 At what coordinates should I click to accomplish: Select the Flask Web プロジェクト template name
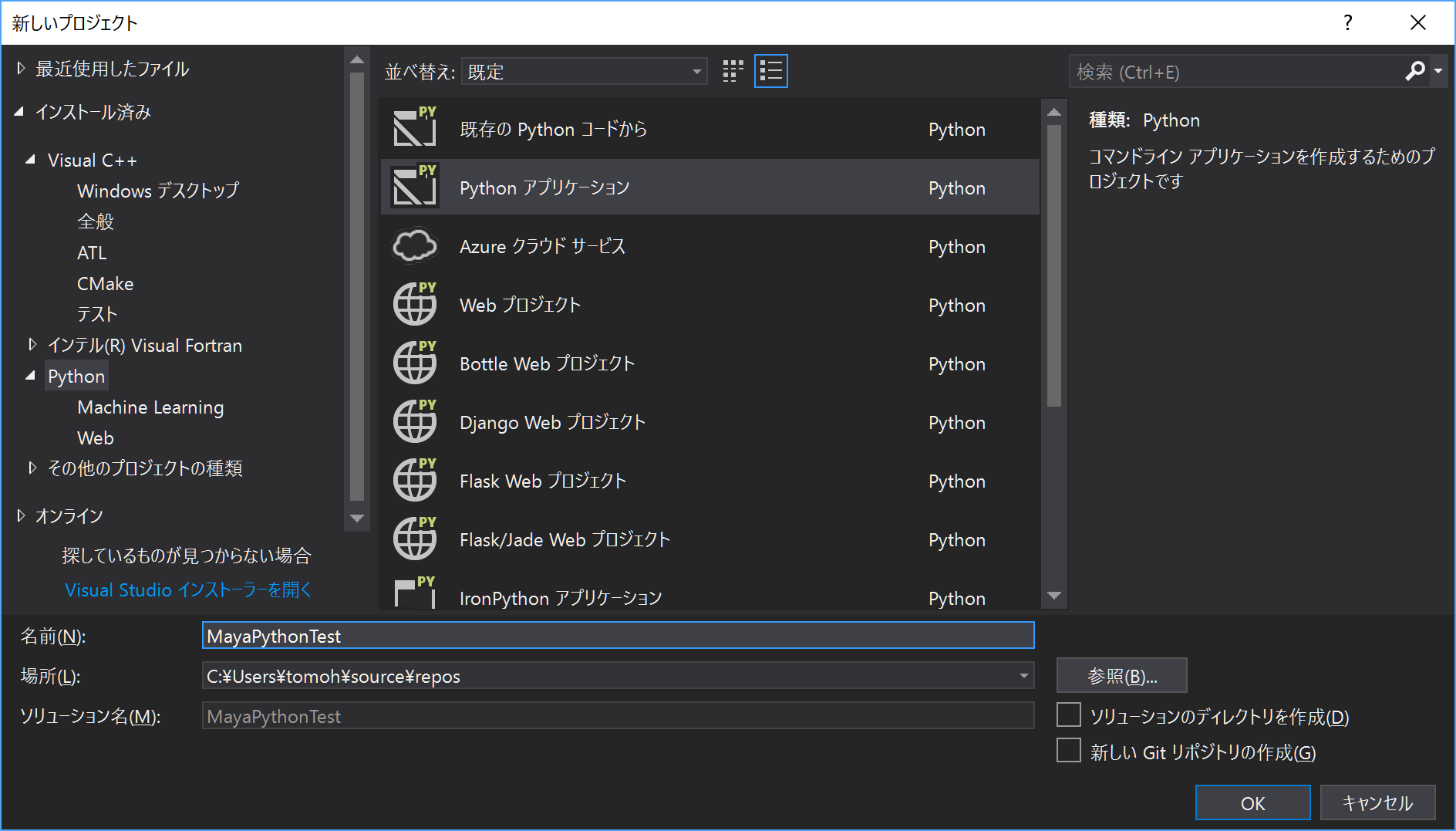[x=543, y=481]
